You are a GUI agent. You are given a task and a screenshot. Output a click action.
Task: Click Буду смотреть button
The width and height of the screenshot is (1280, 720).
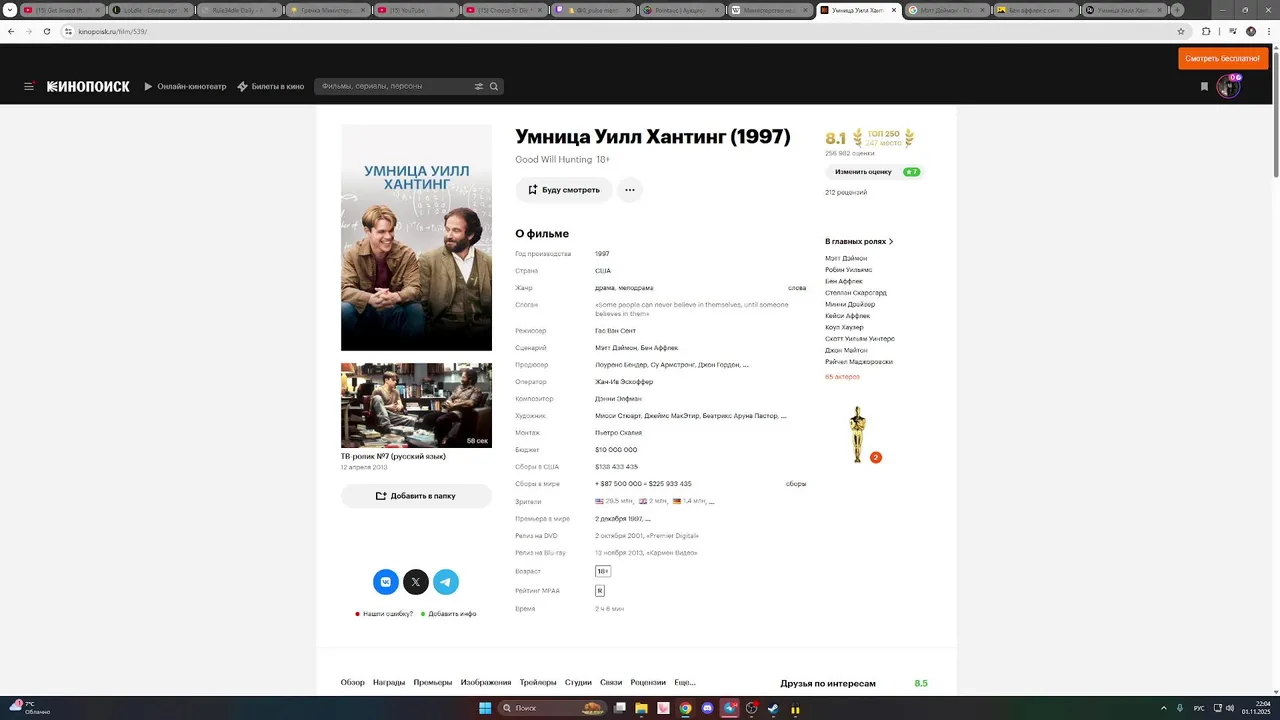pyautogui.click(x=564, y=189)
